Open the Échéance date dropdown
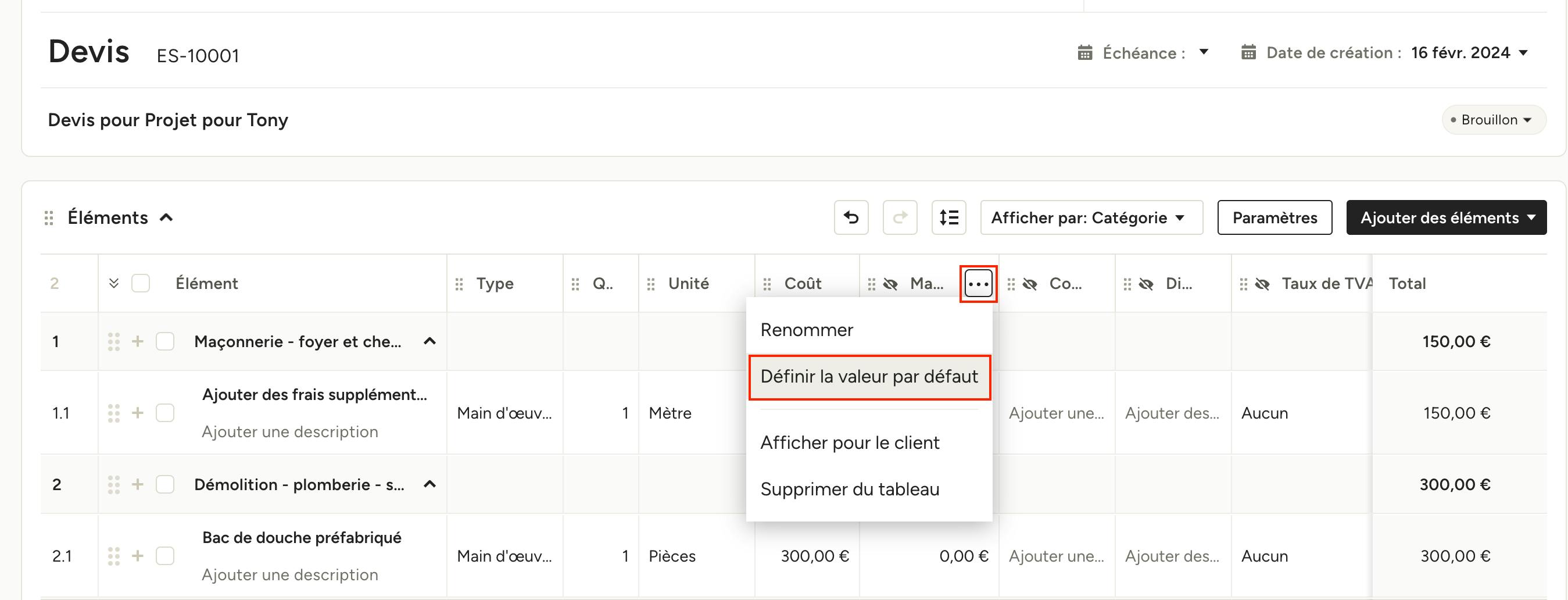Image resolution: width=1568 pixels, height=600 pixels. 1204,52
